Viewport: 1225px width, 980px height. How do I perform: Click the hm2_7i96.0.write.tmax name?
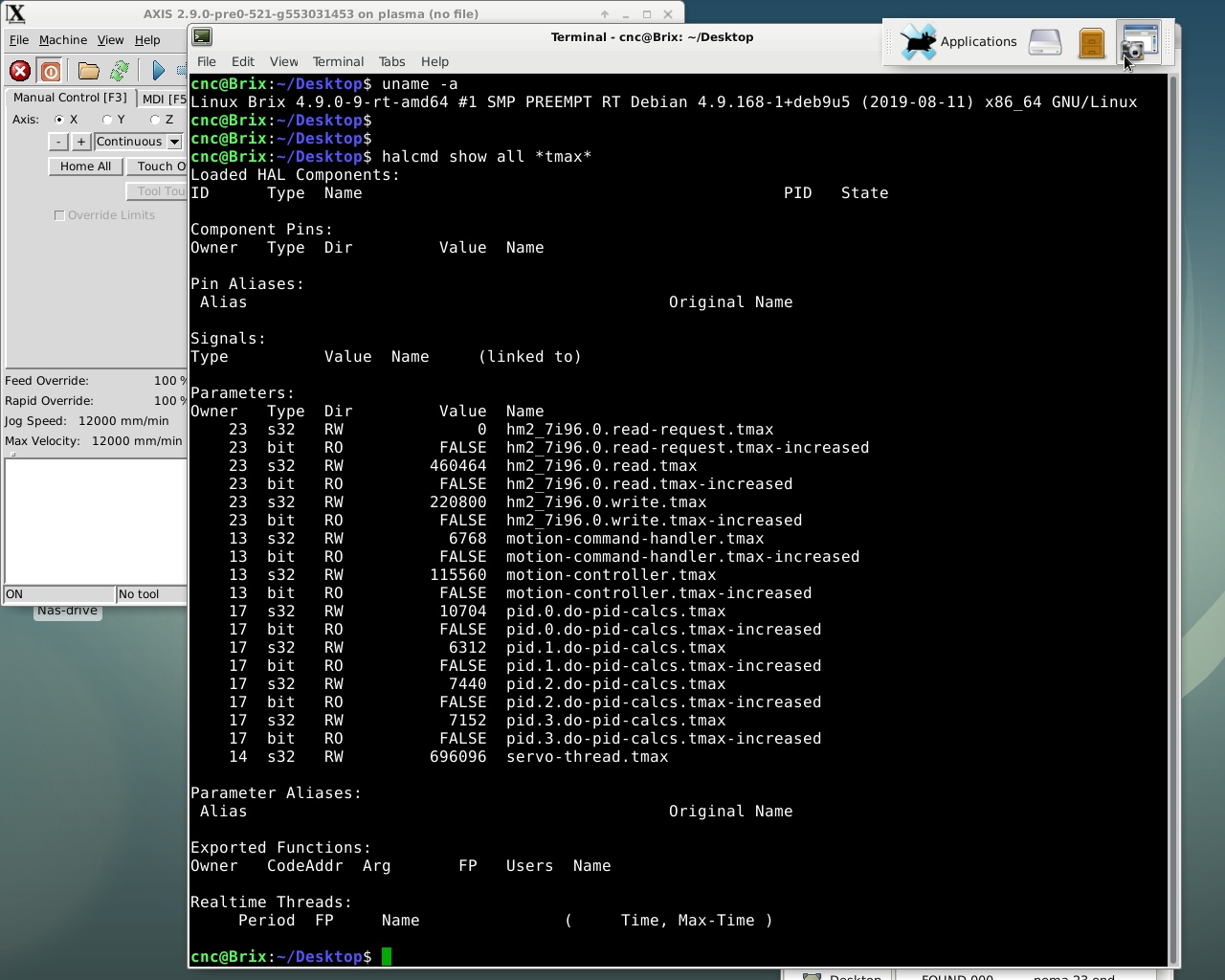pos(607,502)
